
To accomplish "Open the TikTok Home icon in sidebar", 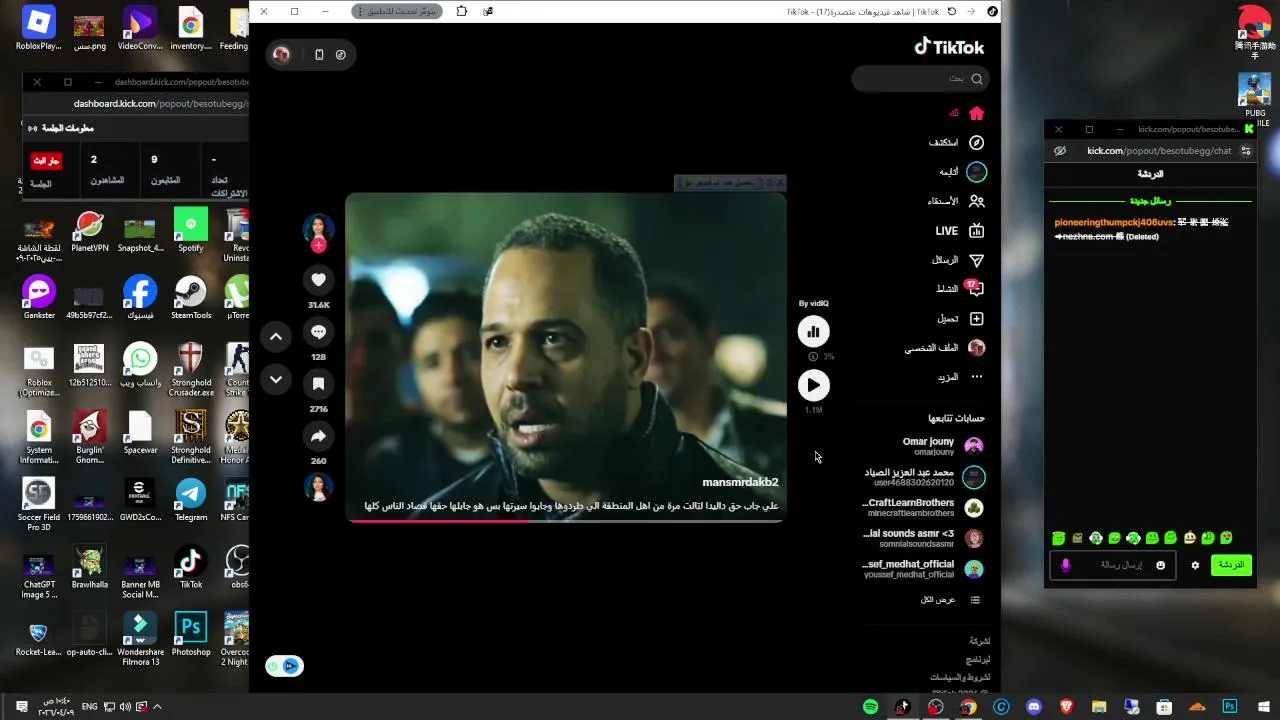I will tap(977, 113).
